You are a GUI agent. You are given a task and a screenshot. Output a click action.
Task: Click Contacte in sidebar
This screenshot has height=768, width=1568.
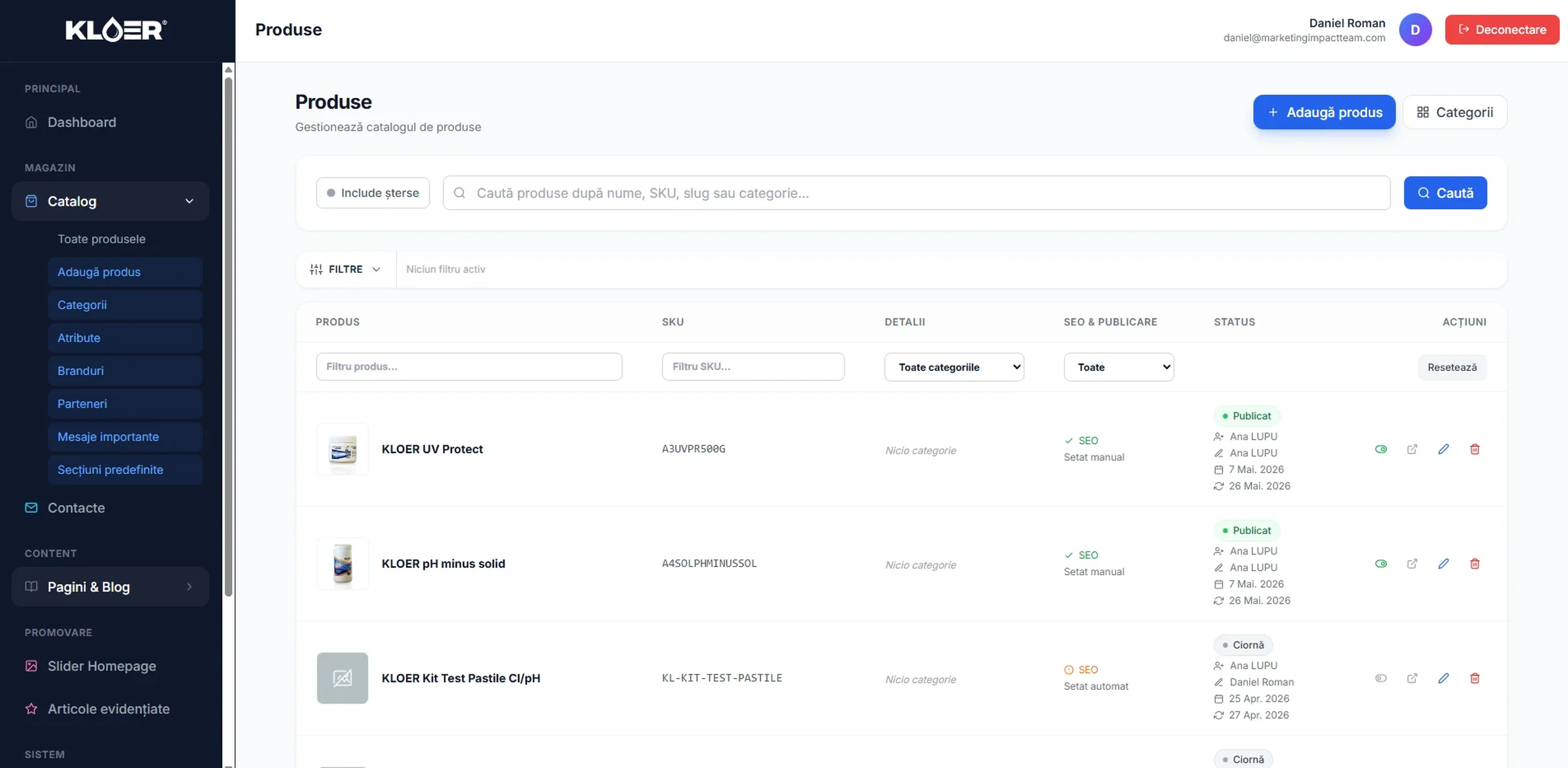point(110,507)
